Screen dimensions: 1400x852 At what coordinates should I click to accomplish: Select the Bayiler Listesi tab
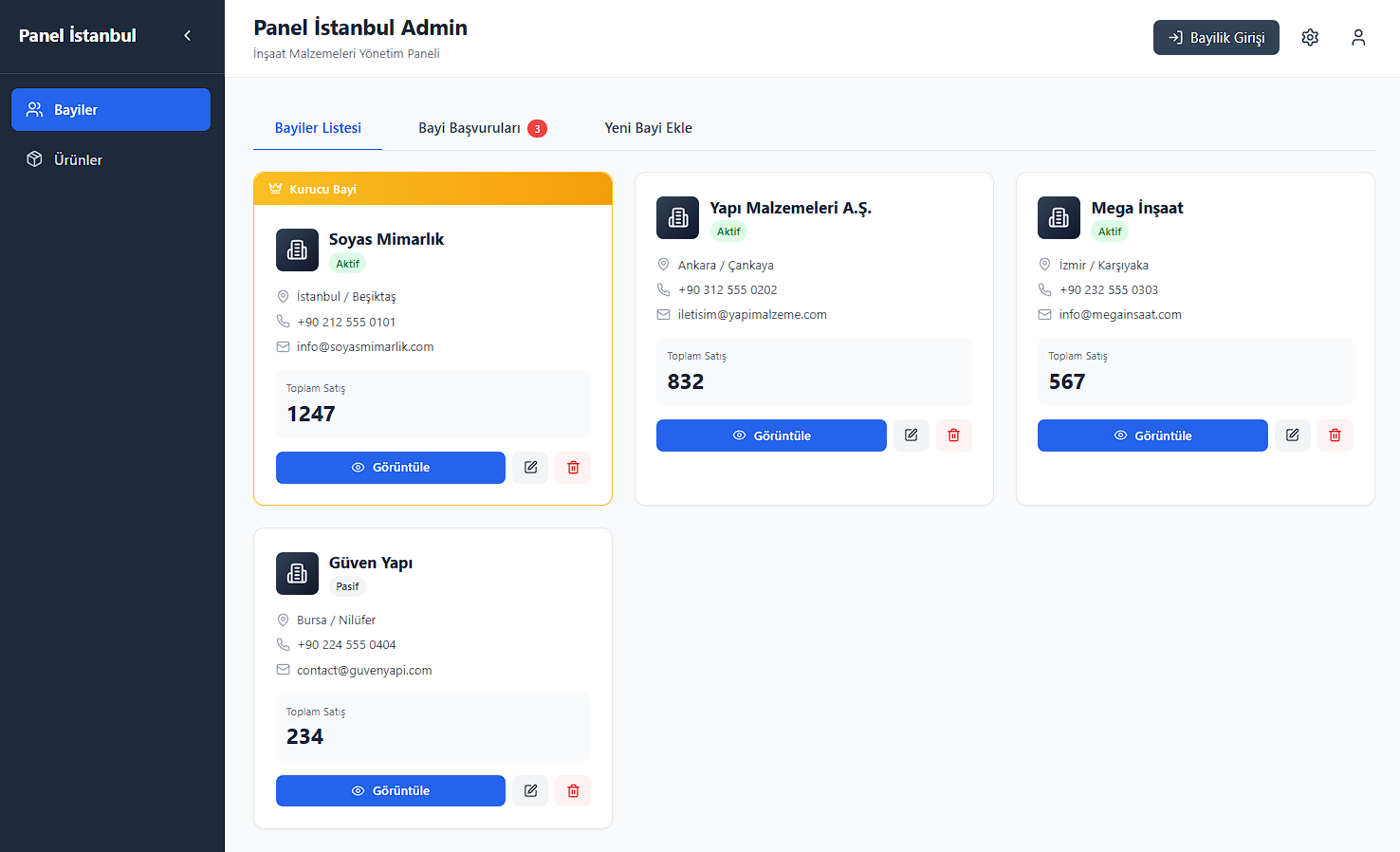318,128
